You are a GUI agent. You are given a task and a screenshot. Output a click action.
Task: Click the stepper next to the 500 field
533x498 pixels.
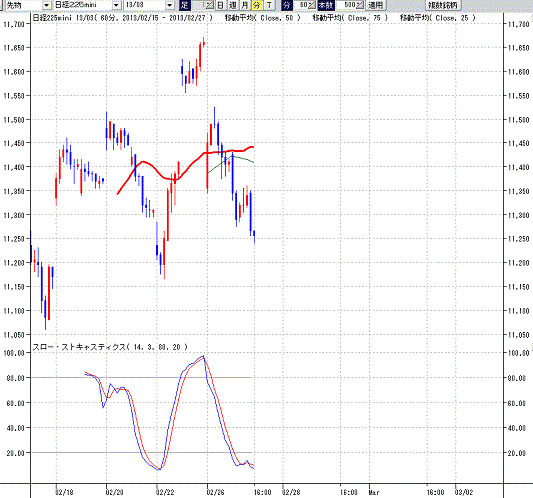[360, 5]
